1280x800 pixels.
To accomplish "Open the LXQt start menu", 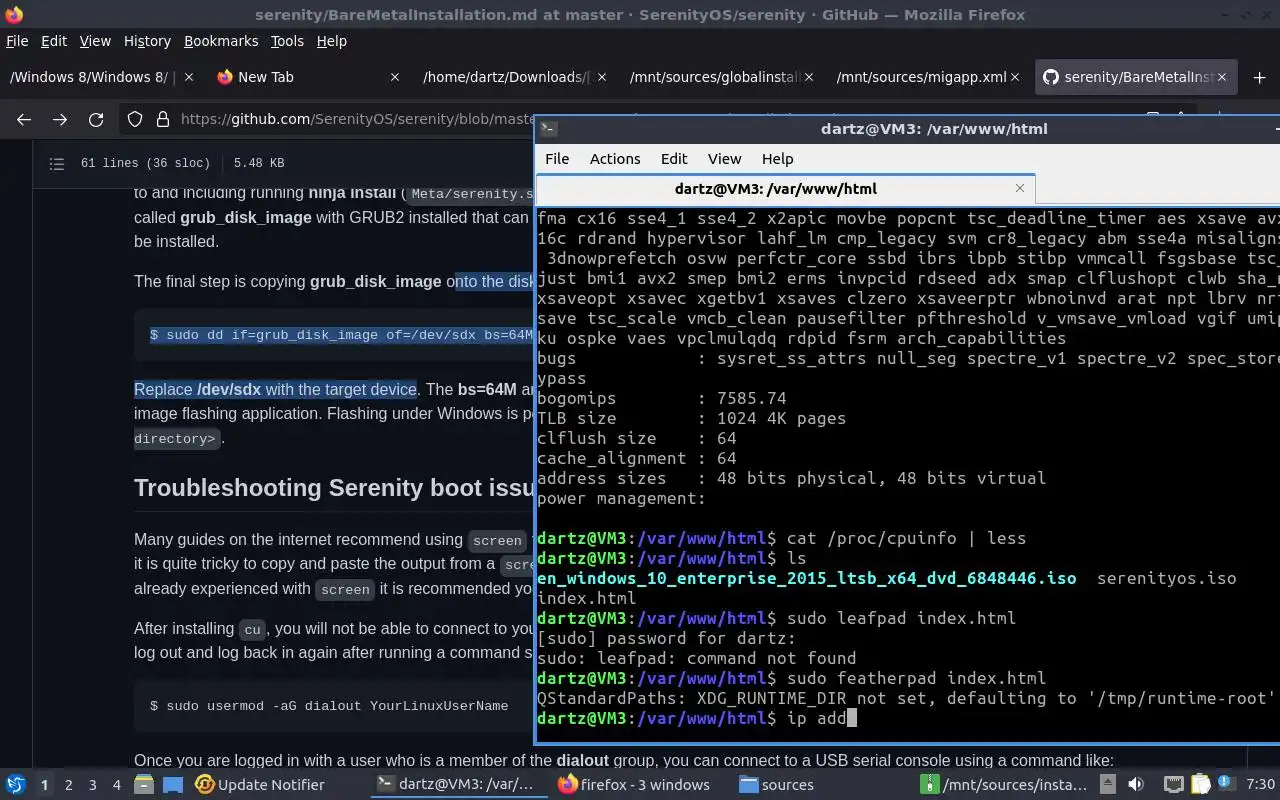I will [x=15, y=785].
